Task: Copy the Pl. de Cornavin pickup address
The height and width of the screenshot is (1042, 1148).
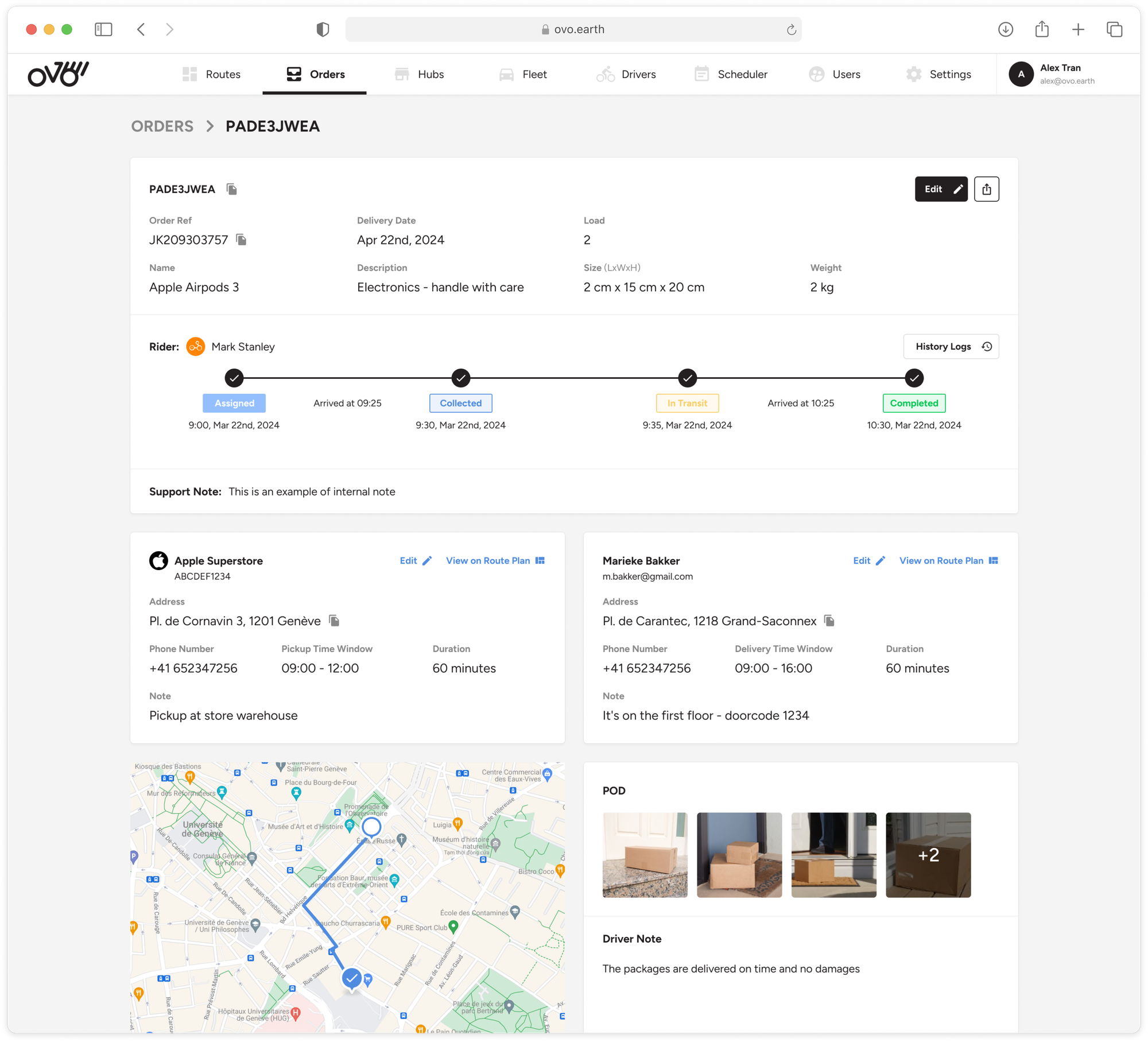Action: pos(334,621)
